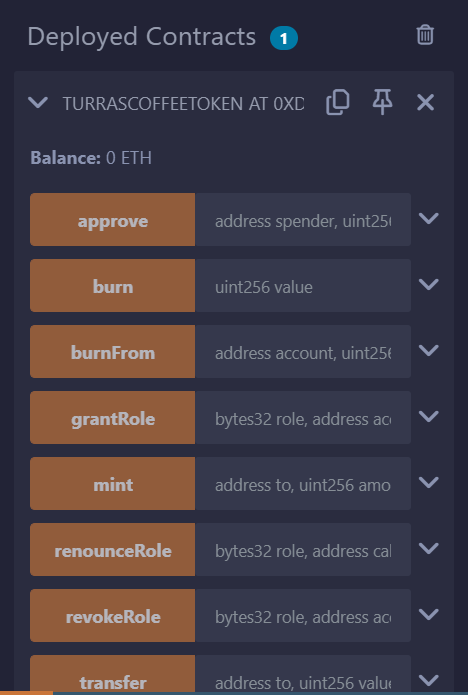
Task: Collapse the TURRASCOFFEETOKEN contract section
Action: [x=38, y=103]
